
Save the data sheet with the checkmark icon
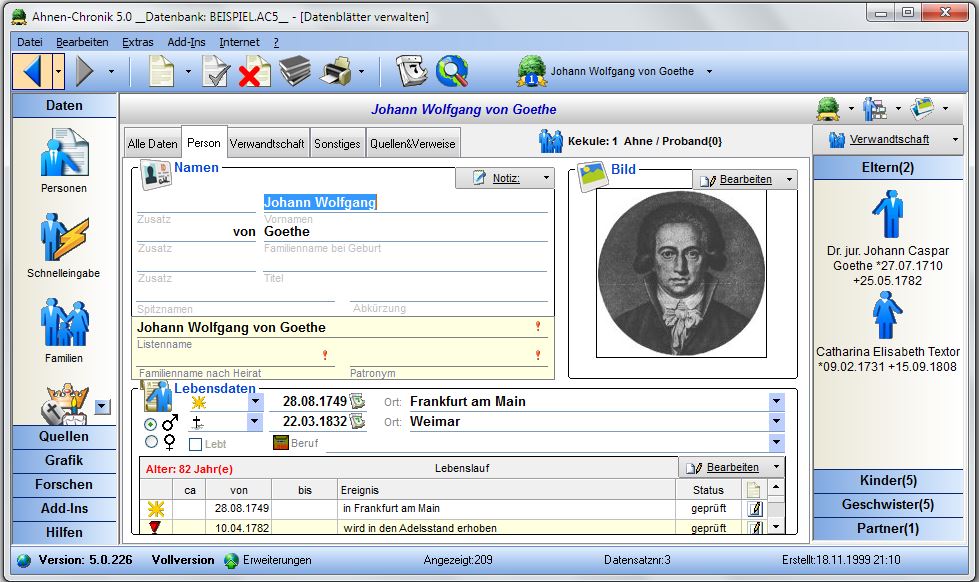coord(216,71)
